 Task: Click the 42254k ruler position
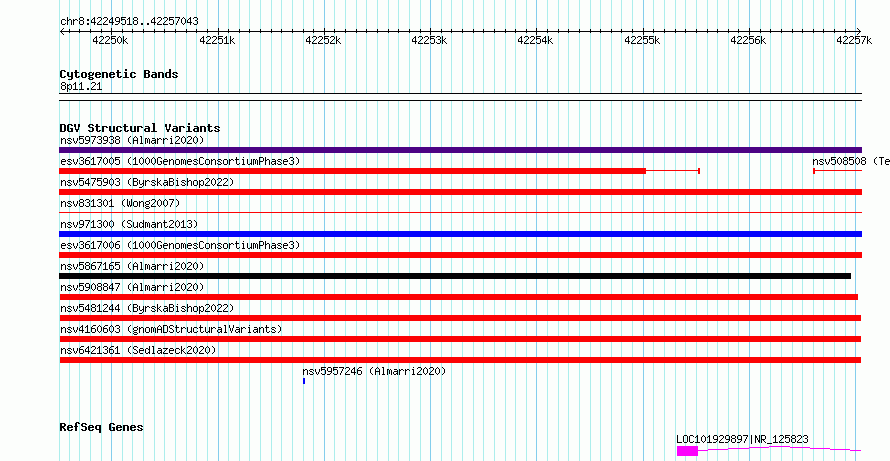(536, 40)
